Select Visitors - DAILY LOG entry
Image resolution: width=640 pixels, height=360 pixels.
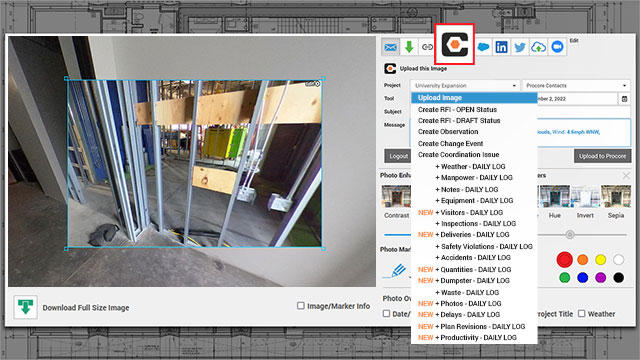point(460,212)
